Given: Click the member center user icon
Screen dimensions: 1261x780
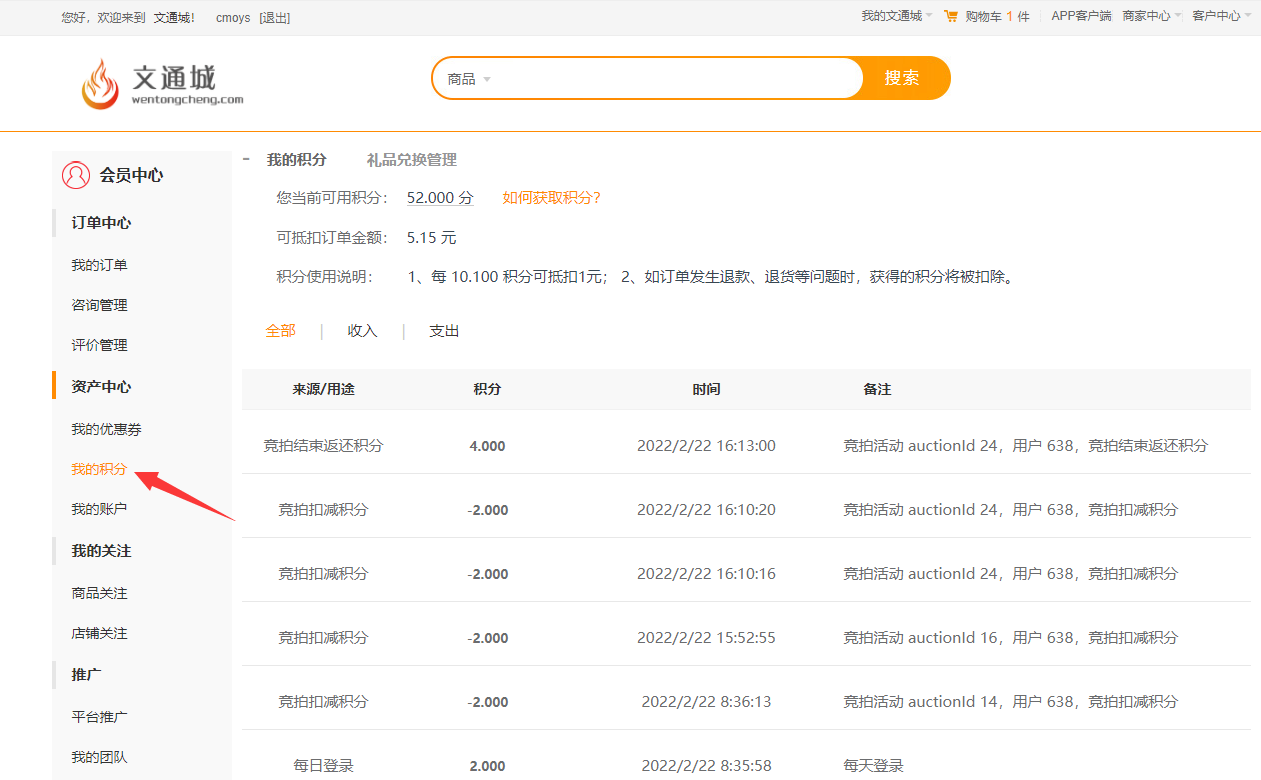Looking at the screenshot, I should tap(76, 175).
